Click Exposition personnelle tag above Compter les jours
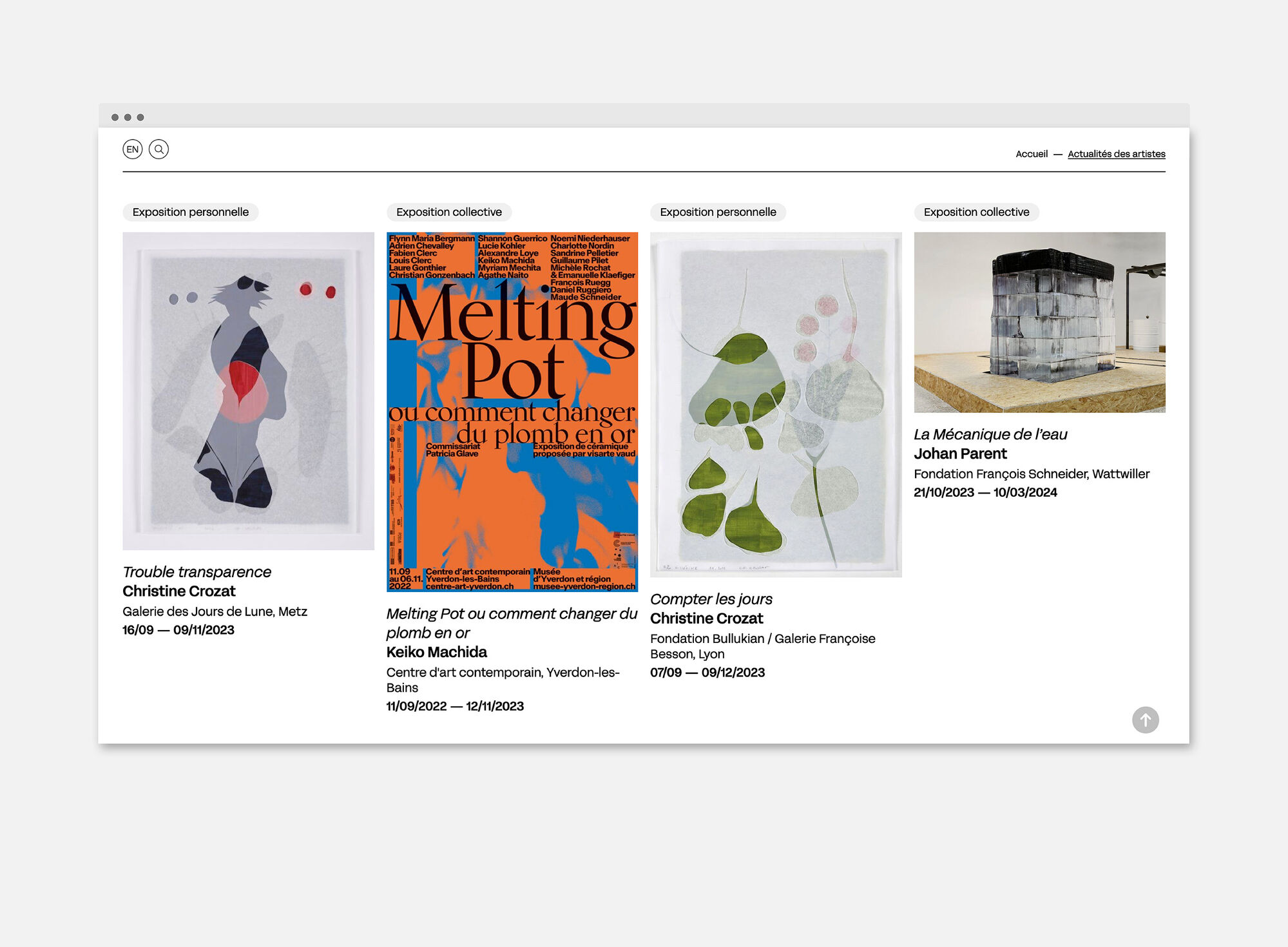The width and height of the screenshot is (1288, 947). tap(717, 212)
